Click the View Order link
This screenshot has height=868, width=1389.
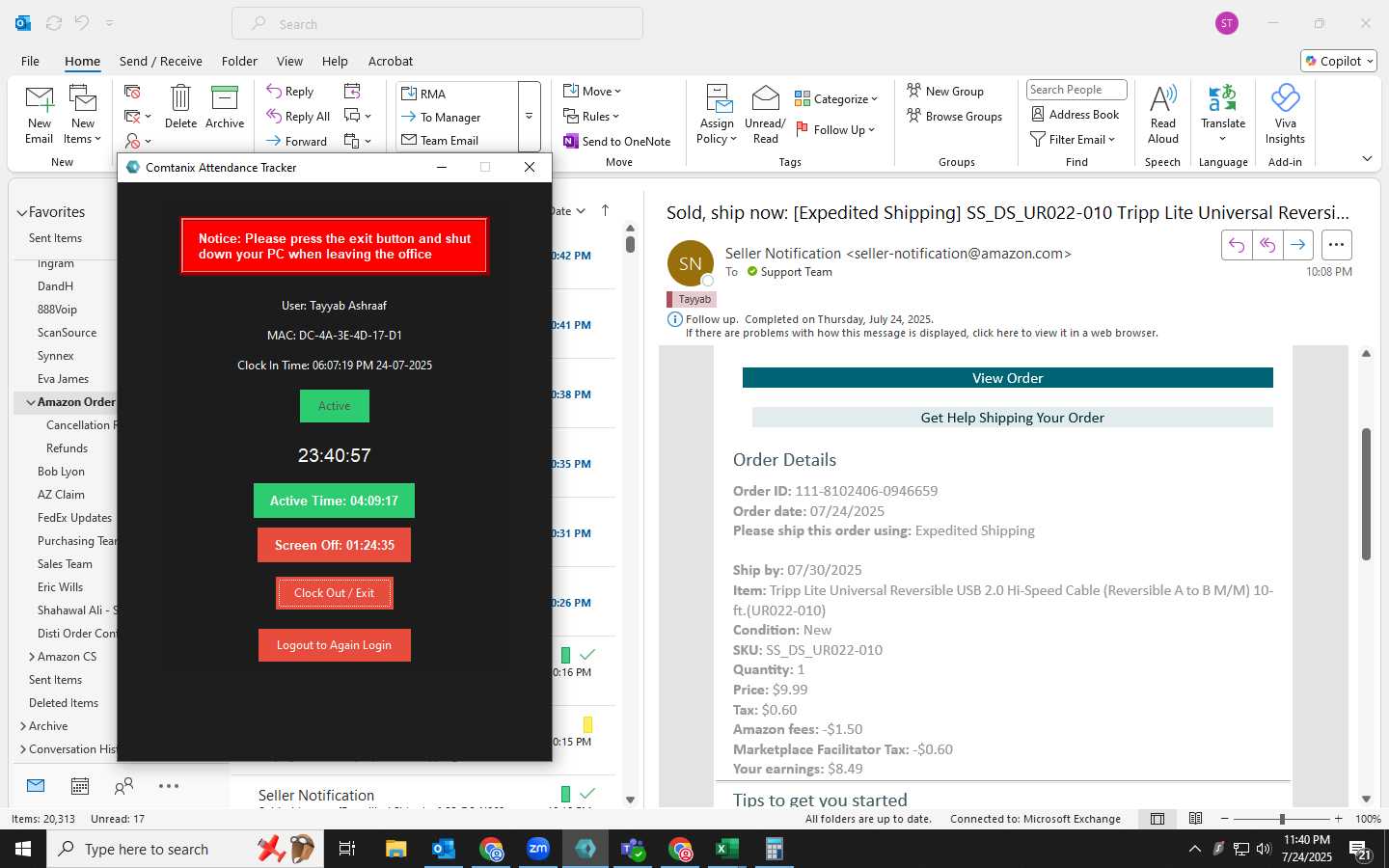(x=1007, y=378)
